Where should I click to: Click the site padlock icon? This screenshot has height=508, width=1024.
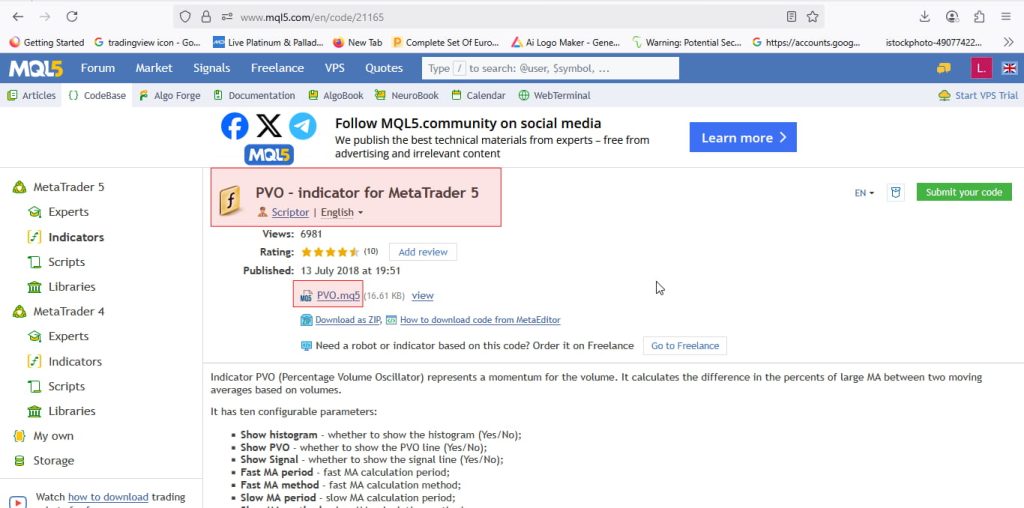[x=206, y=17]
